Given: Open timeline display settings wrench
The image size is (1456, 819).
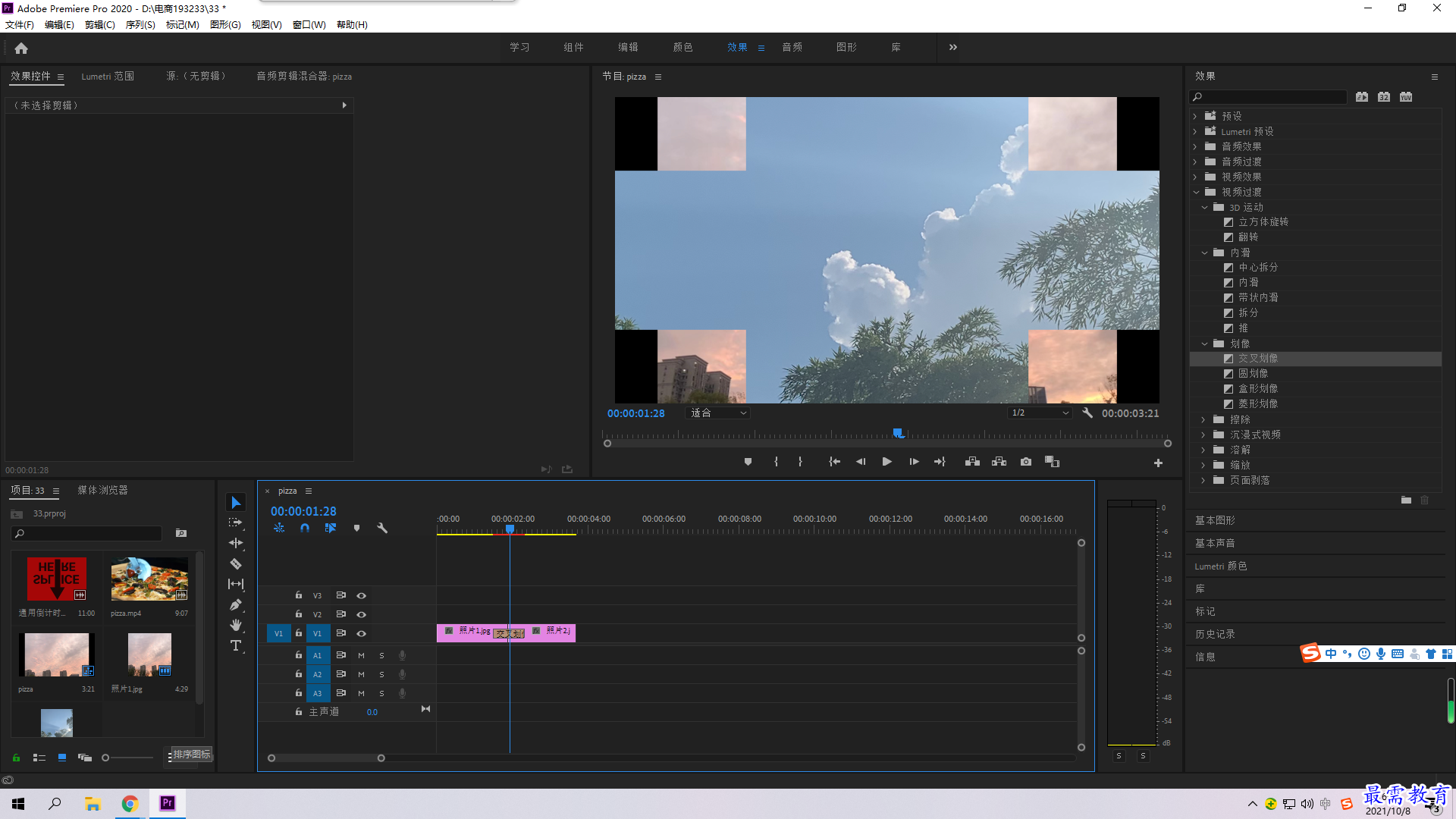Looking at the screenshot, I should coord(382,528).
